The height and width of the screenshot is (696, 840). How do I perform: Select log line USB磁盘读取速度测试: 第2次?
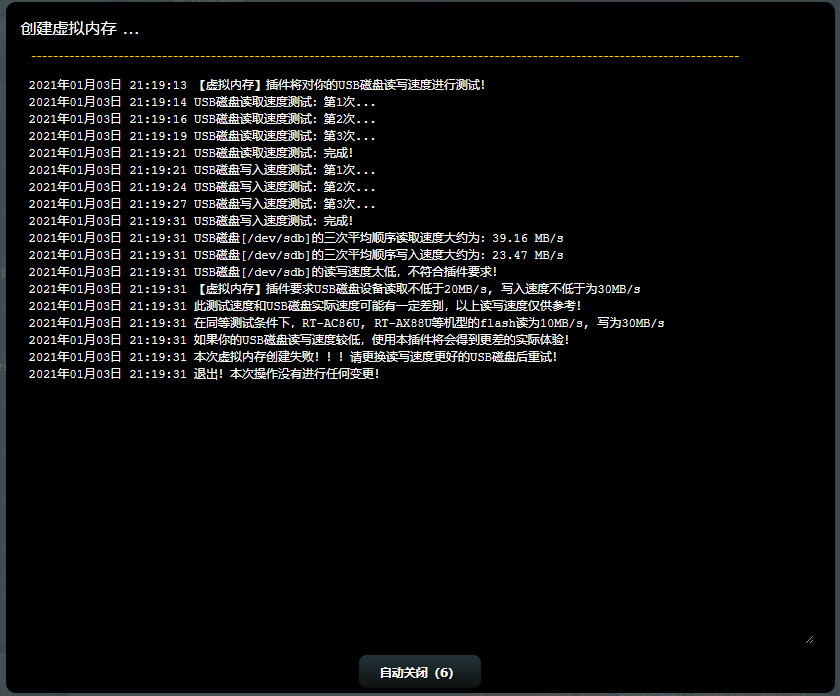[x=202, y=119]
